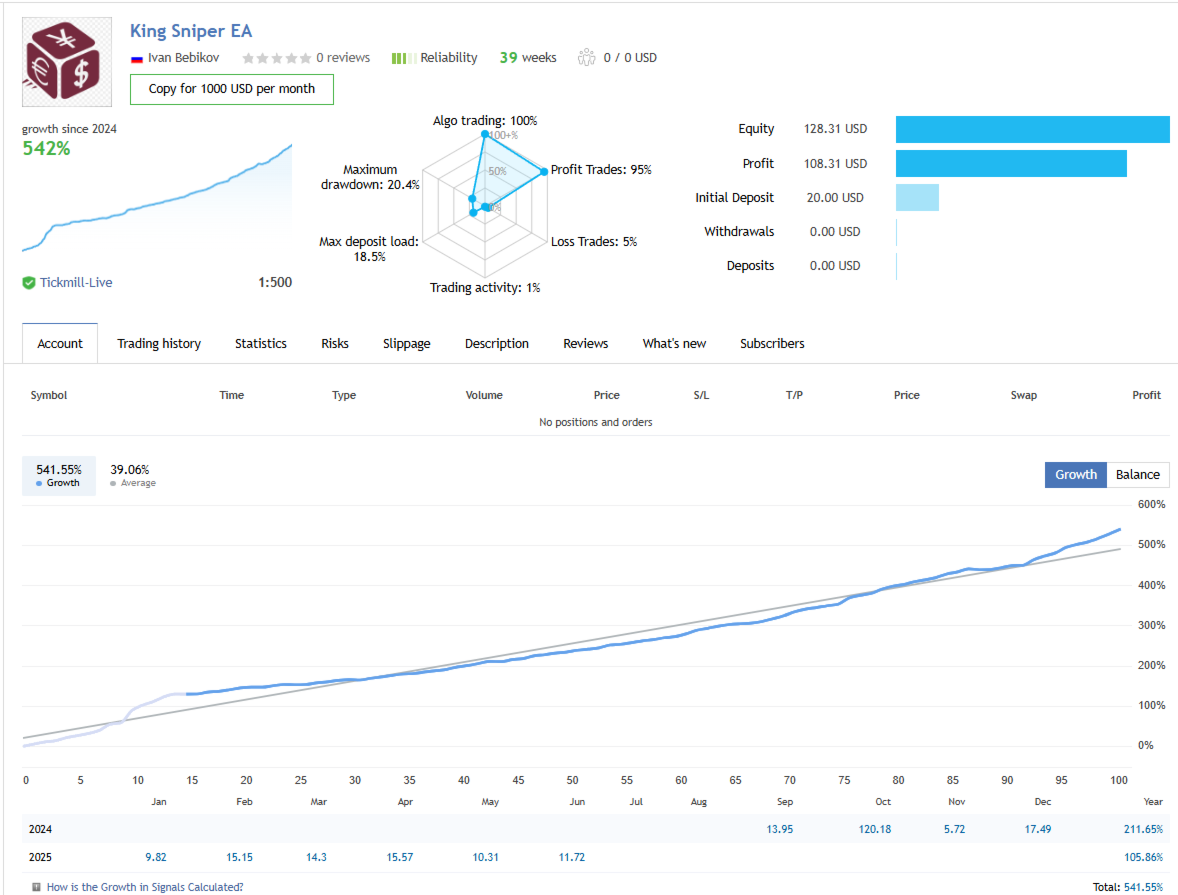Image resolution: width=1178 pixels, height=895 pixels.
Task: Open How is the Growth calculated link
Action: 145,887
